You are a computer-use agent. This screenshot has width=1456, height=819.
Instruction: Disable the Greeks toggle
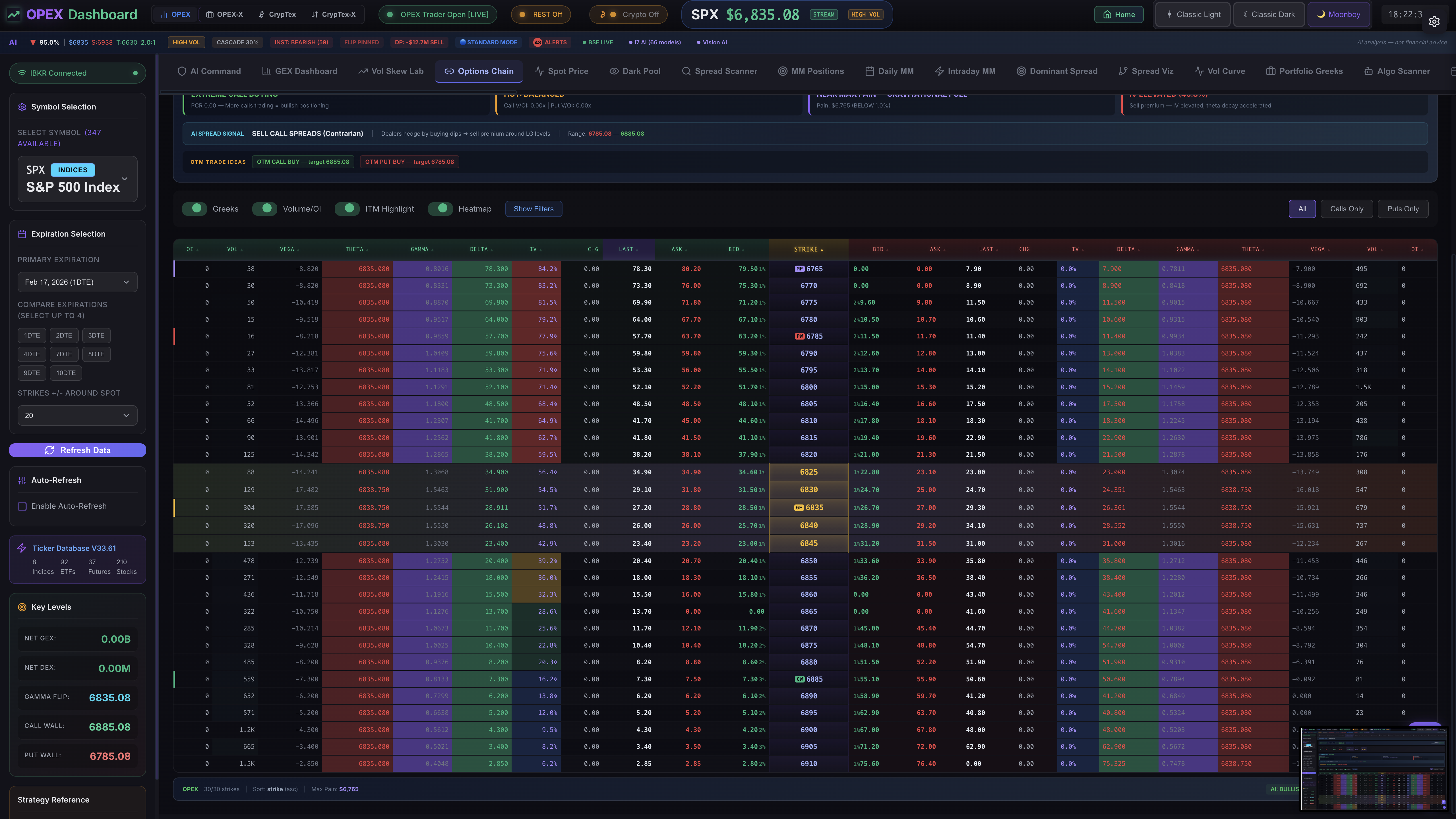click(x=195, y=208)
